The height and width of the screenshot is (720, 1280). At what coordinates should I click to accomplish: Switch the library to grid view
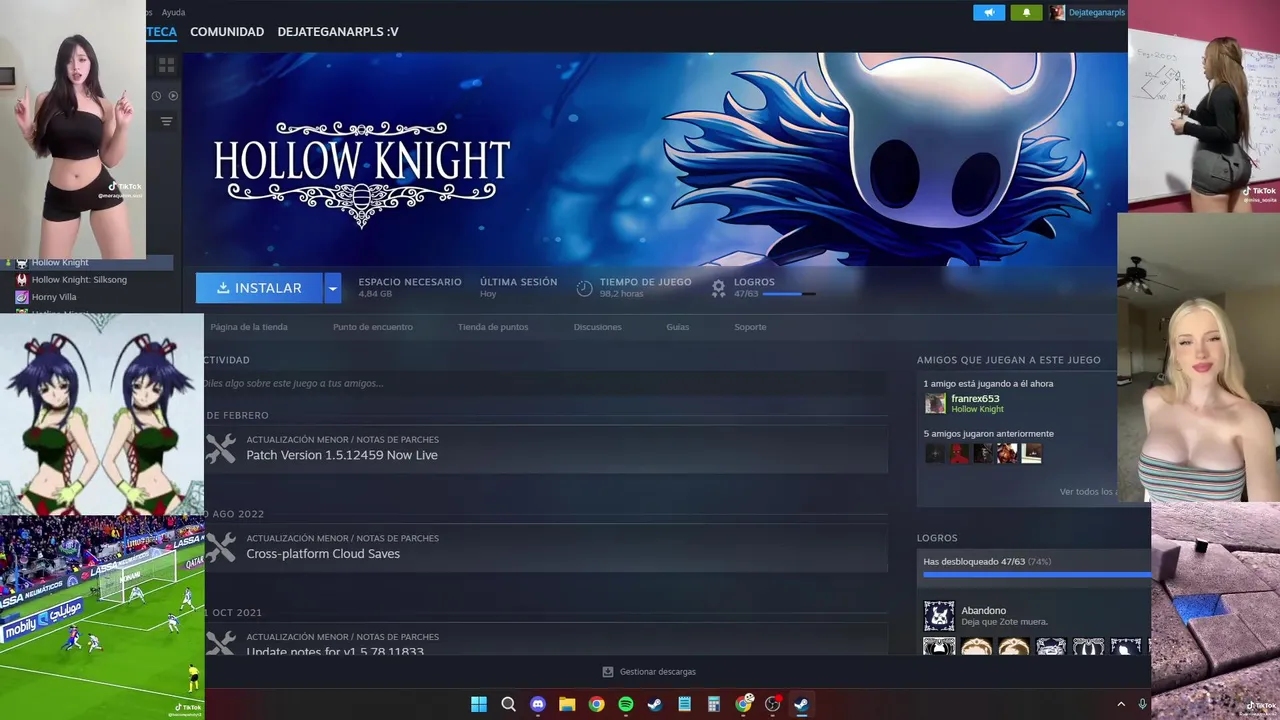point(166,65)
